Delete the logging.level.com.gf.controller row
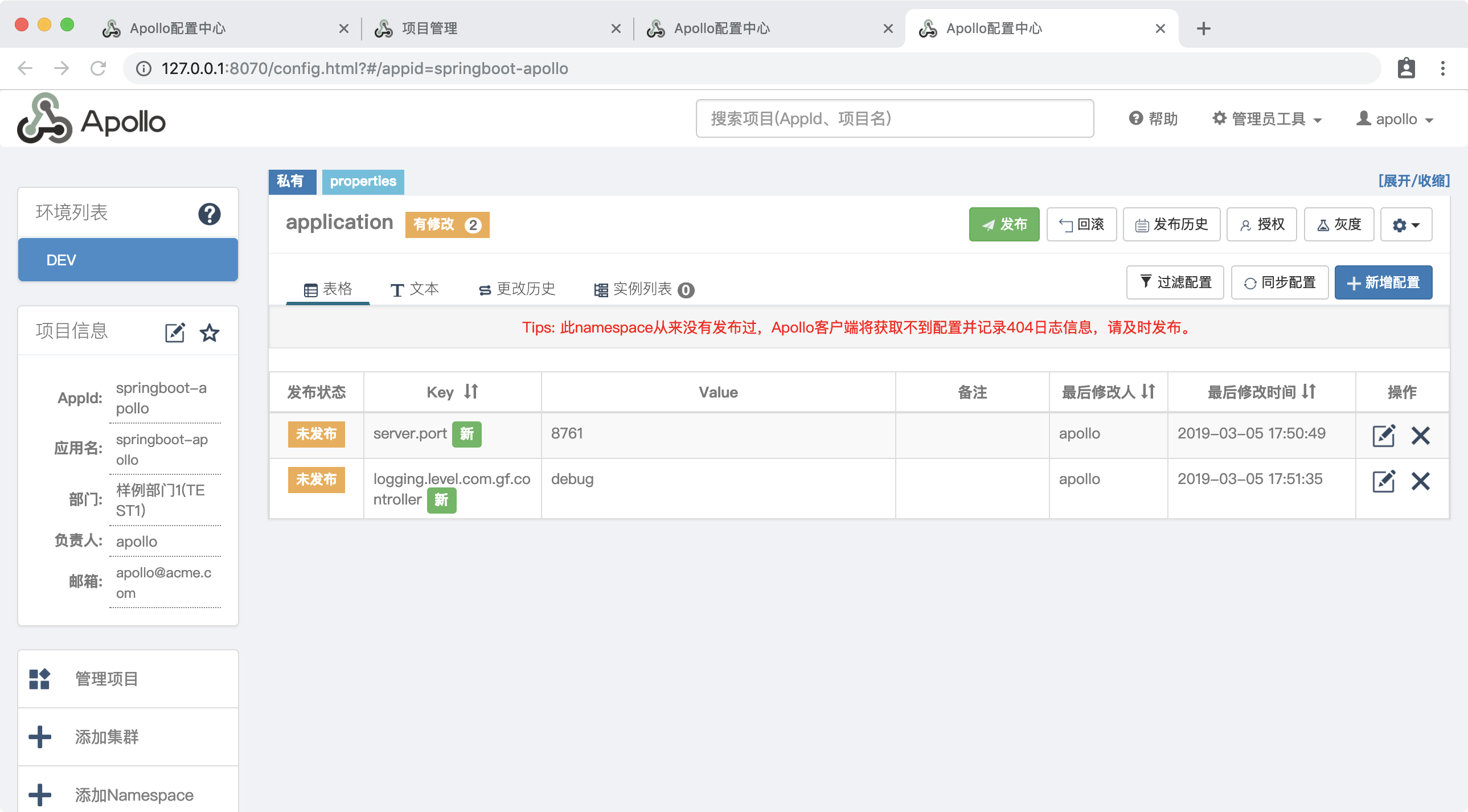The height and width of the screenshot is (812, 1468). [x=1420, y=481]
